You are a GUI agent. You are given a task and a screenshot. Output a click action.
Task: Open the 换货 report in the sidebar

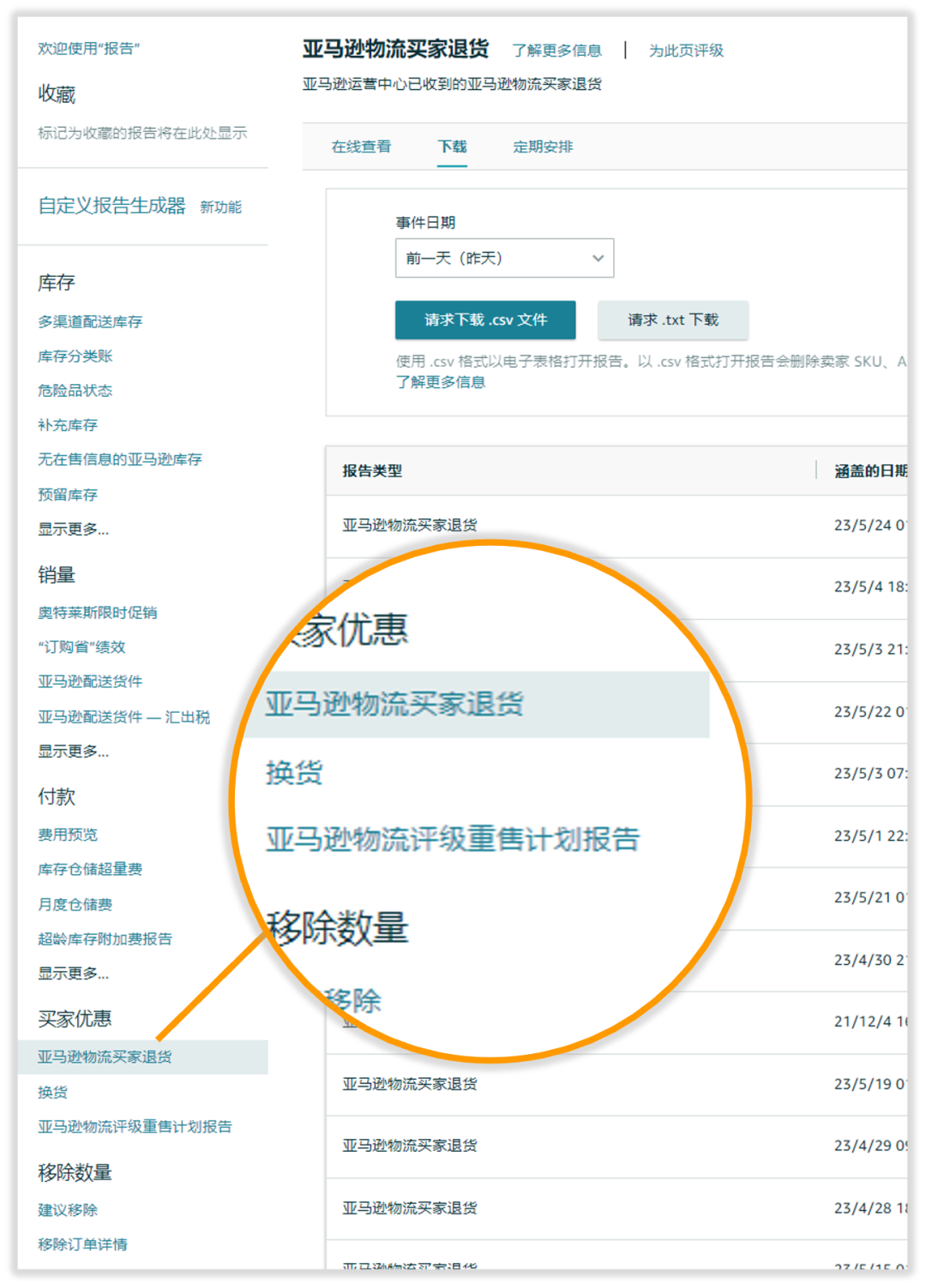[x=52, y=1093]
